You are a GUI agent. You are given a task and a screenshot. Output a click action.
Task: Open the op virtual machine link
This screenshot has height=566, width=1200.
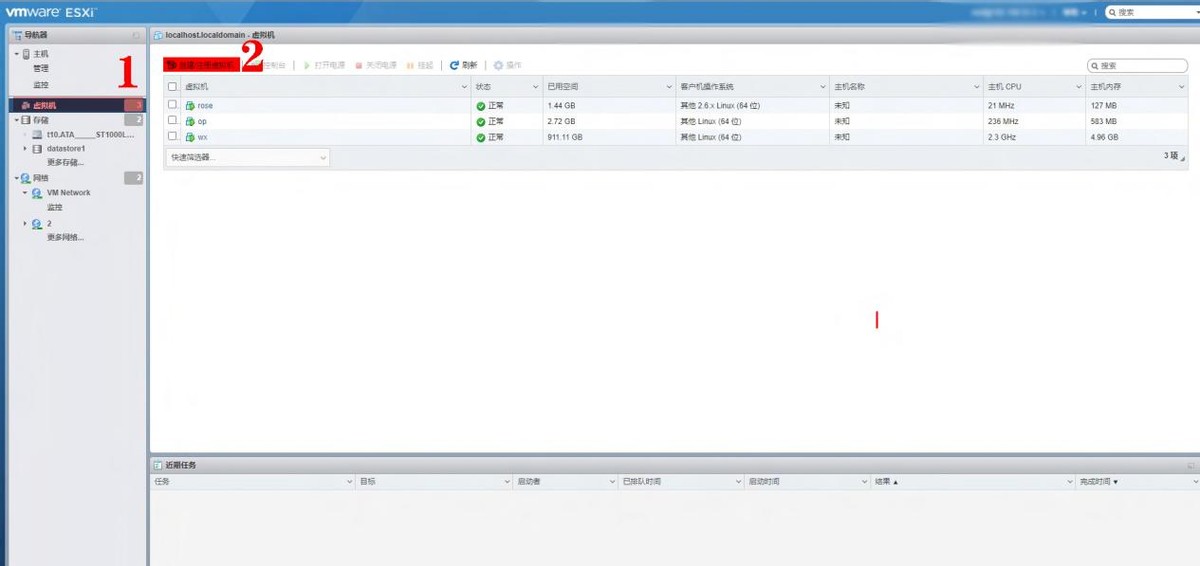[x=202, y=121]
